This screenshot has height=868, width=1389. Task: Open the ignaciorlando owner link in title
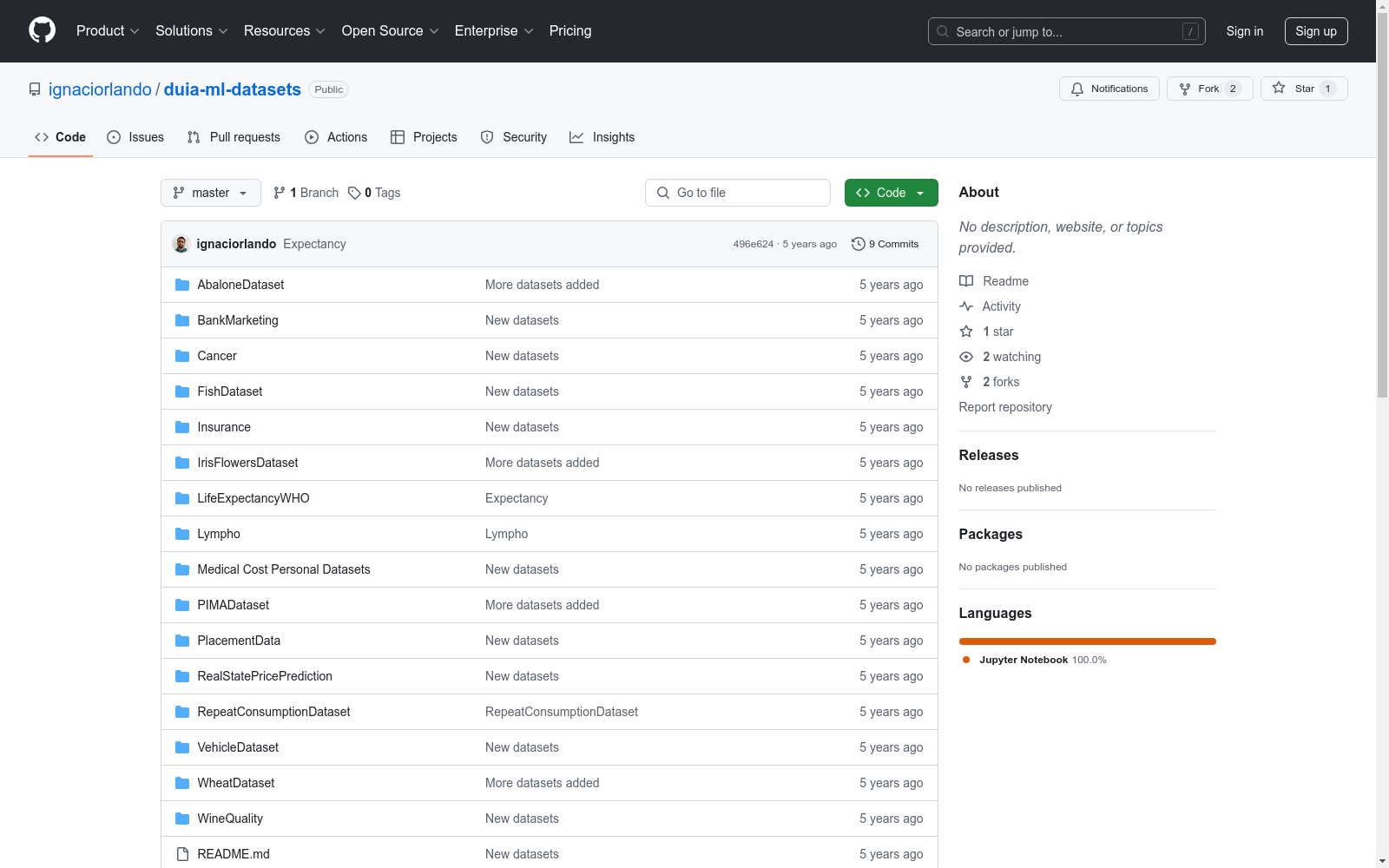(100, 89)
